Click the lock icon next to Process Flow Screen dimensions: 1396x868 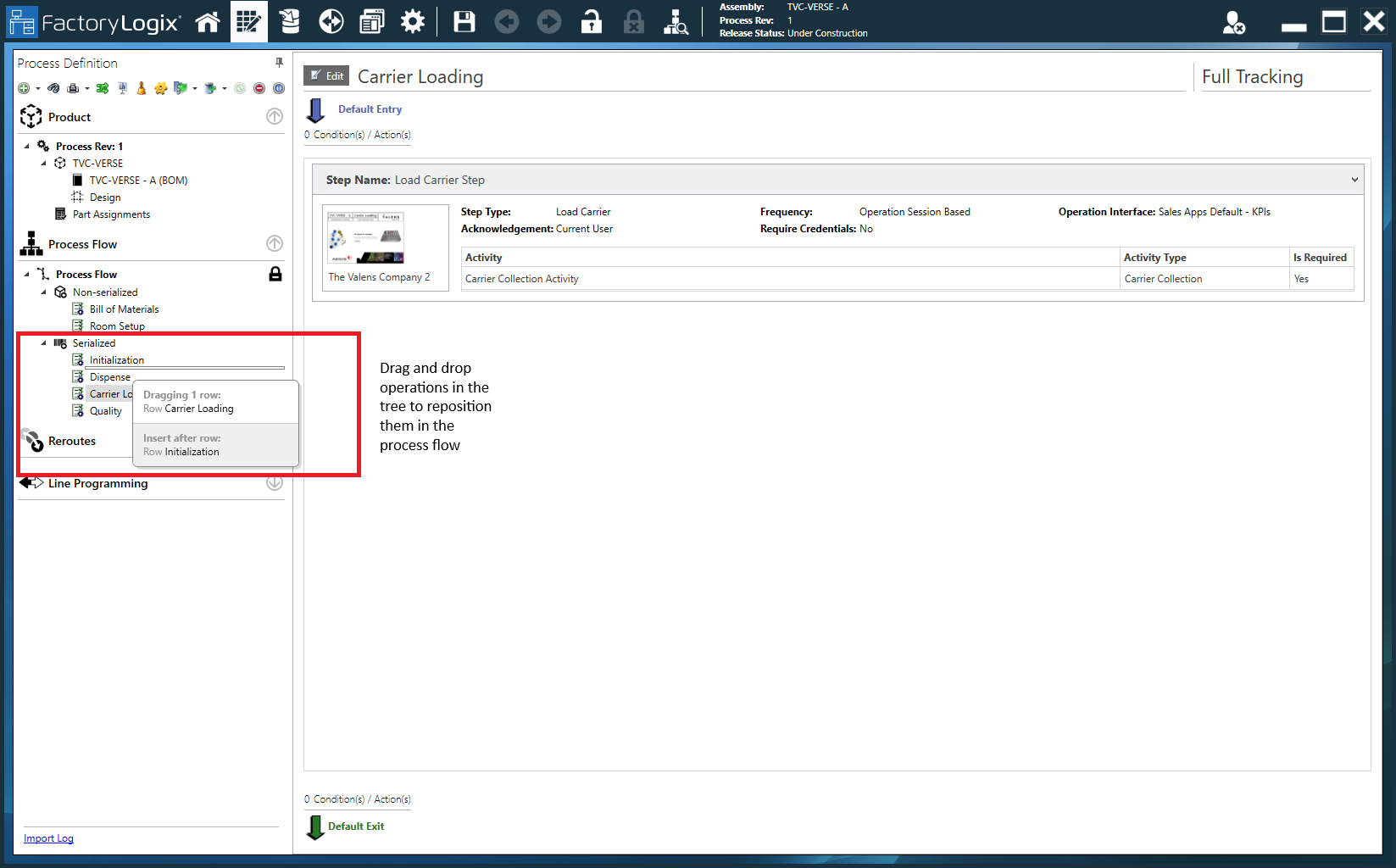[275, 274]
